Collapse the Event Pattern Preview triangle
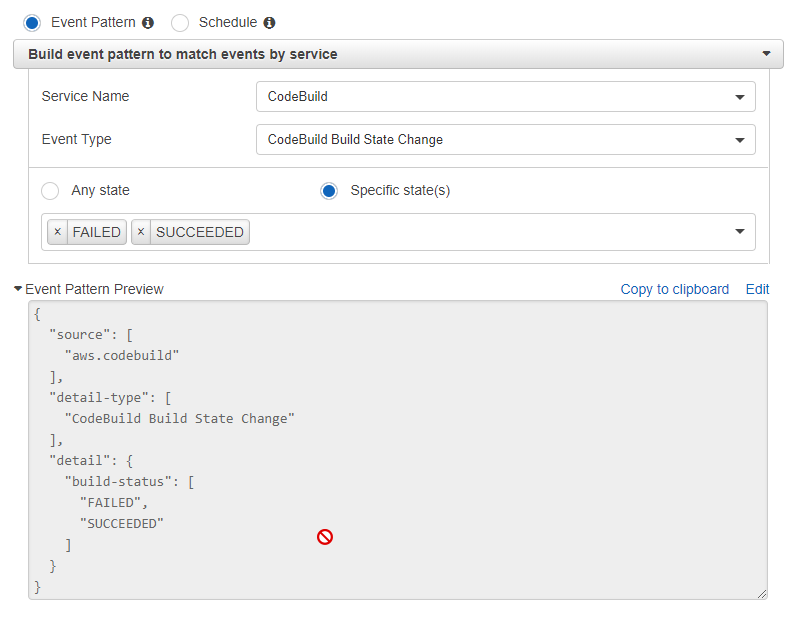 (18, 289)
